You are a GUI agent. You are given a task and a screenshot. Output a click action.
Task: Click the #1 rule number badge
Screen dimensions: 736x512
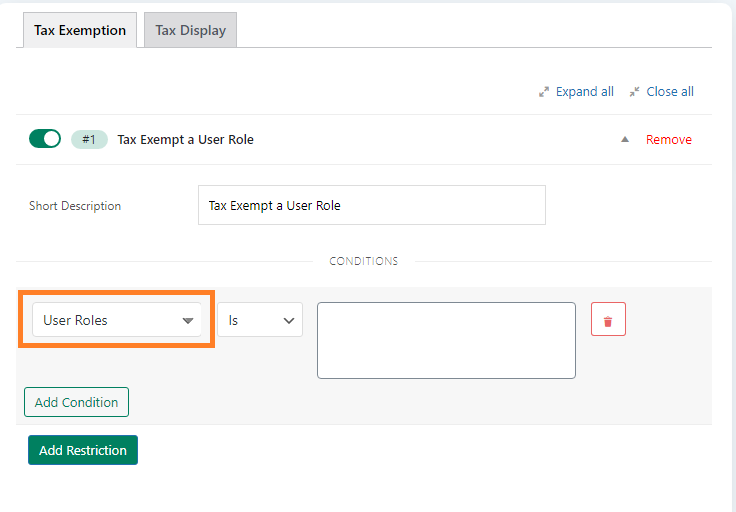click(89, 139)
